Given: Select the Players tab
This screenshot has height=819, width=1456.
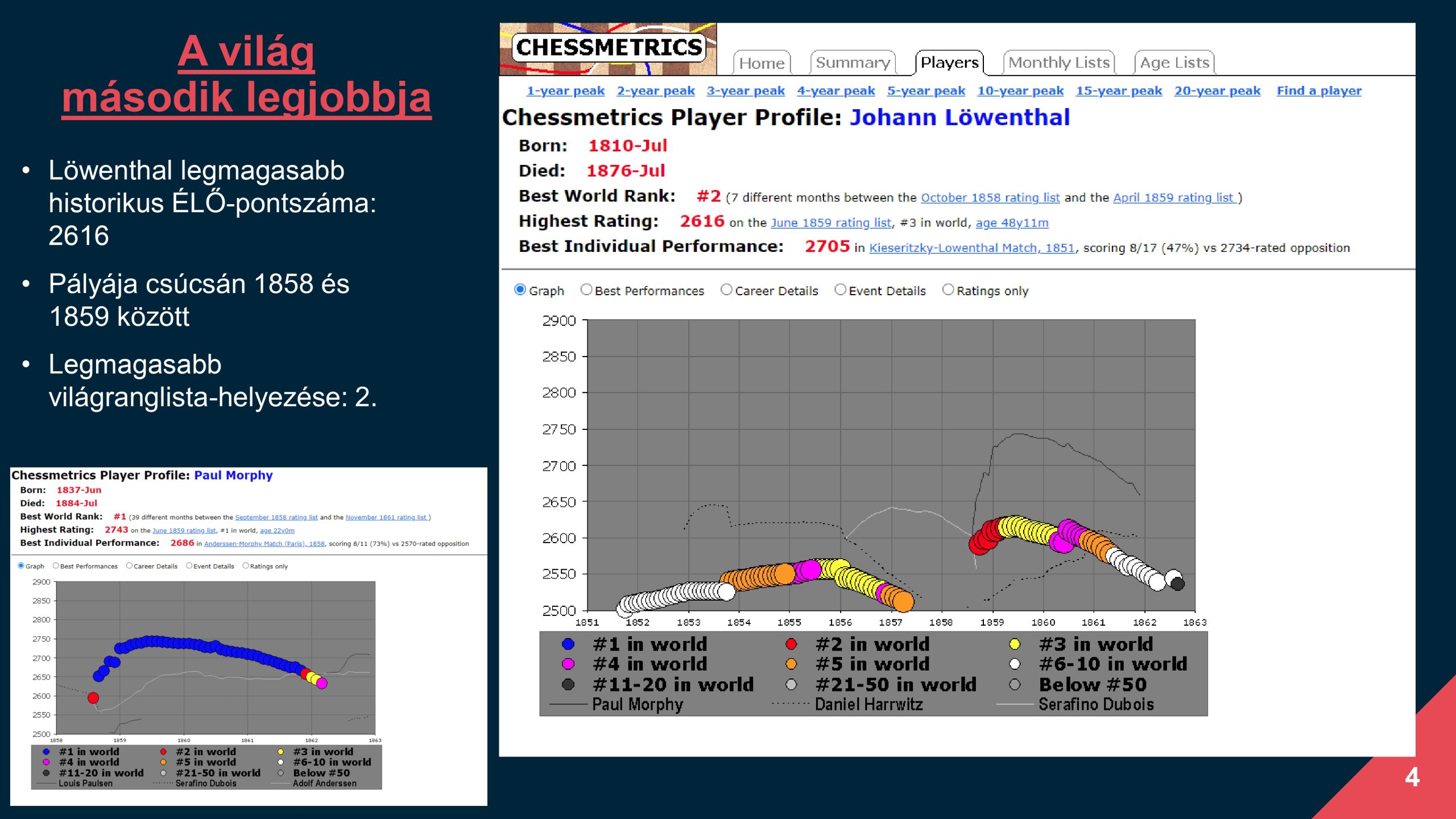Looking at the screenshot, I should [949, 63].
